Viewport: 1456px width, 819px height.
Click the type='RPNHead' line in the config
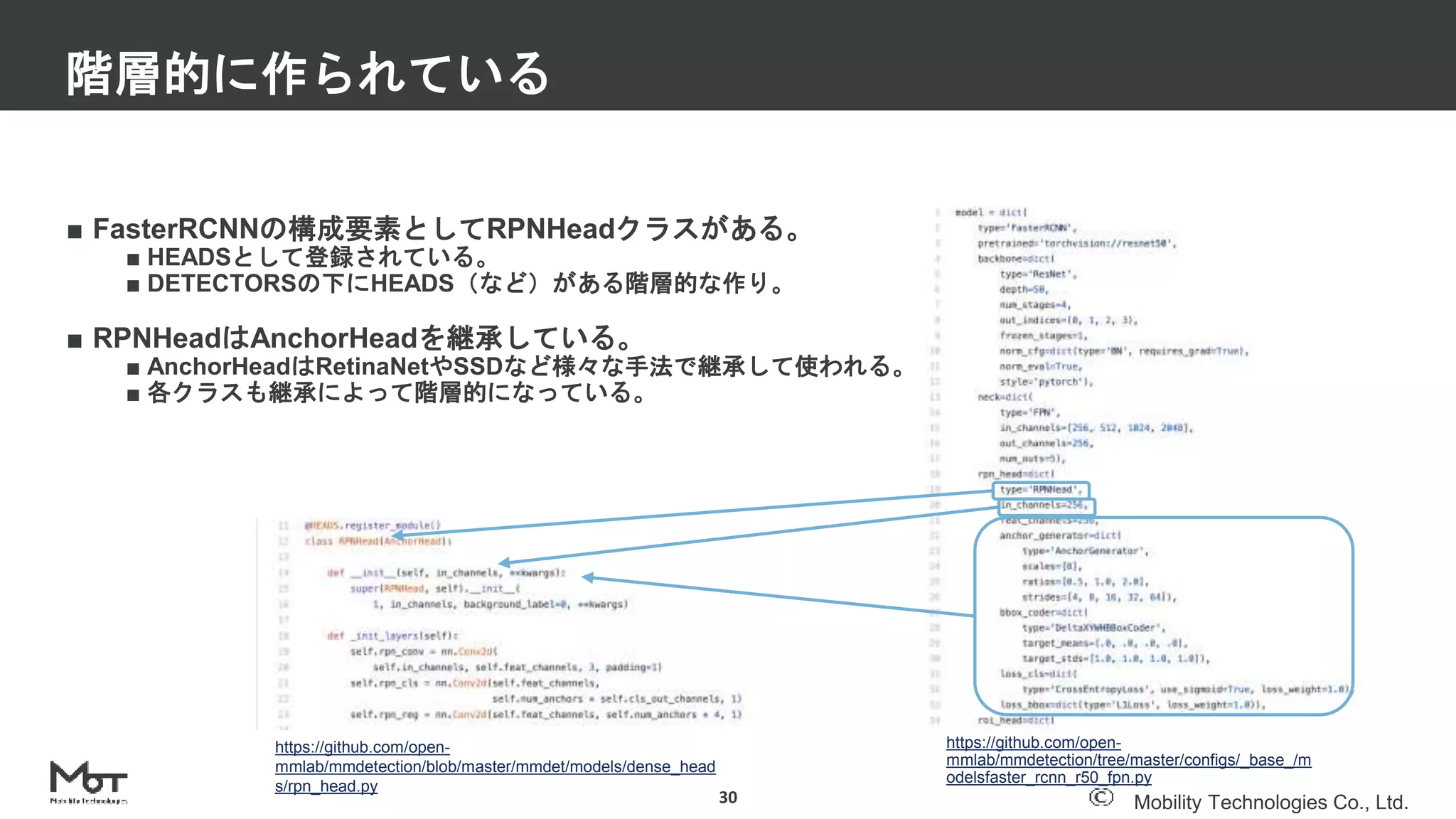[x=1041, y=490]
